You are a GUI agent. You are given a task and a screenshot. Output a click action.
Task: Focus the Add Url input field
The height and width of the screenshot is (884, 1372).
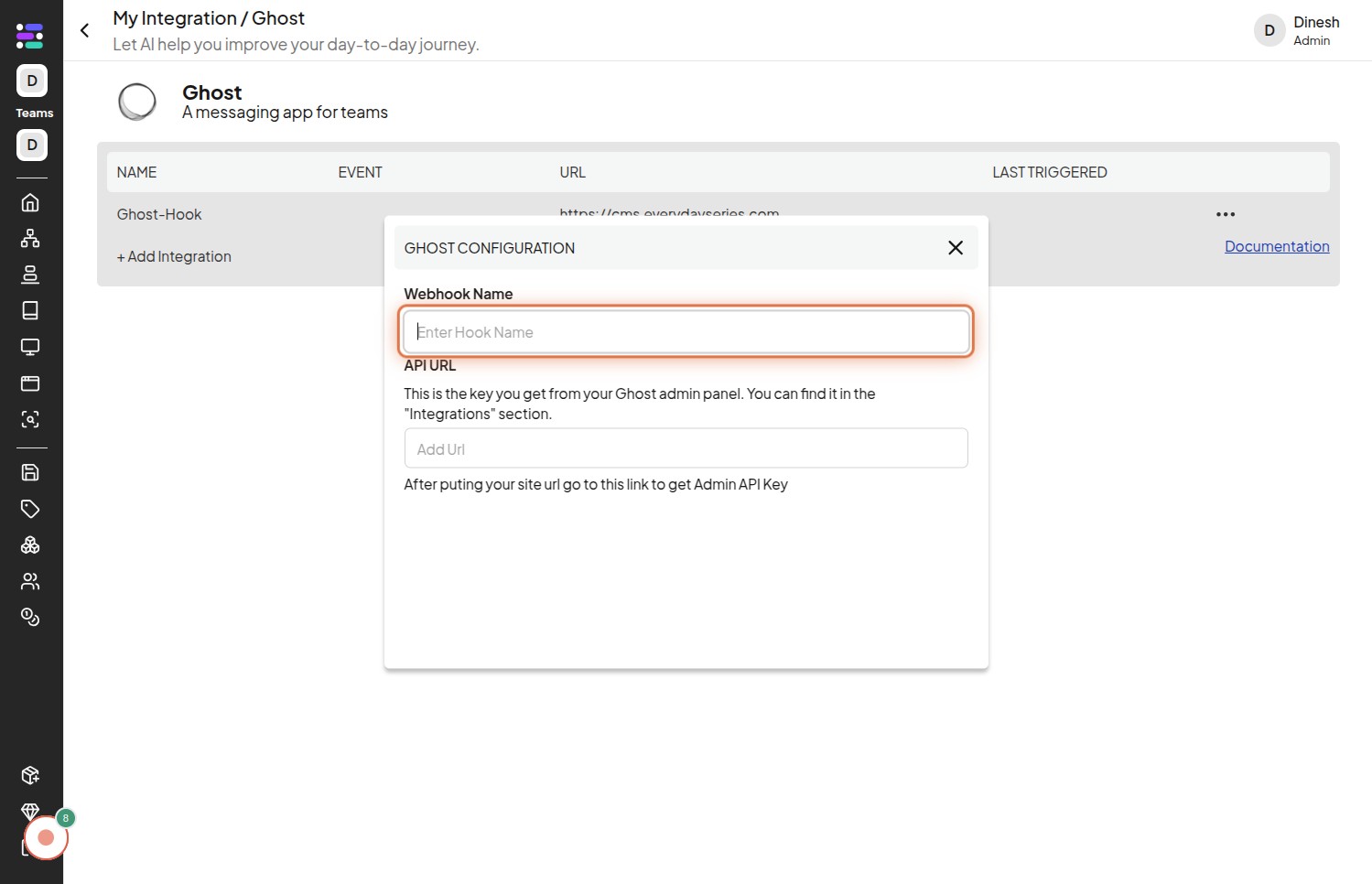(686, 448)
